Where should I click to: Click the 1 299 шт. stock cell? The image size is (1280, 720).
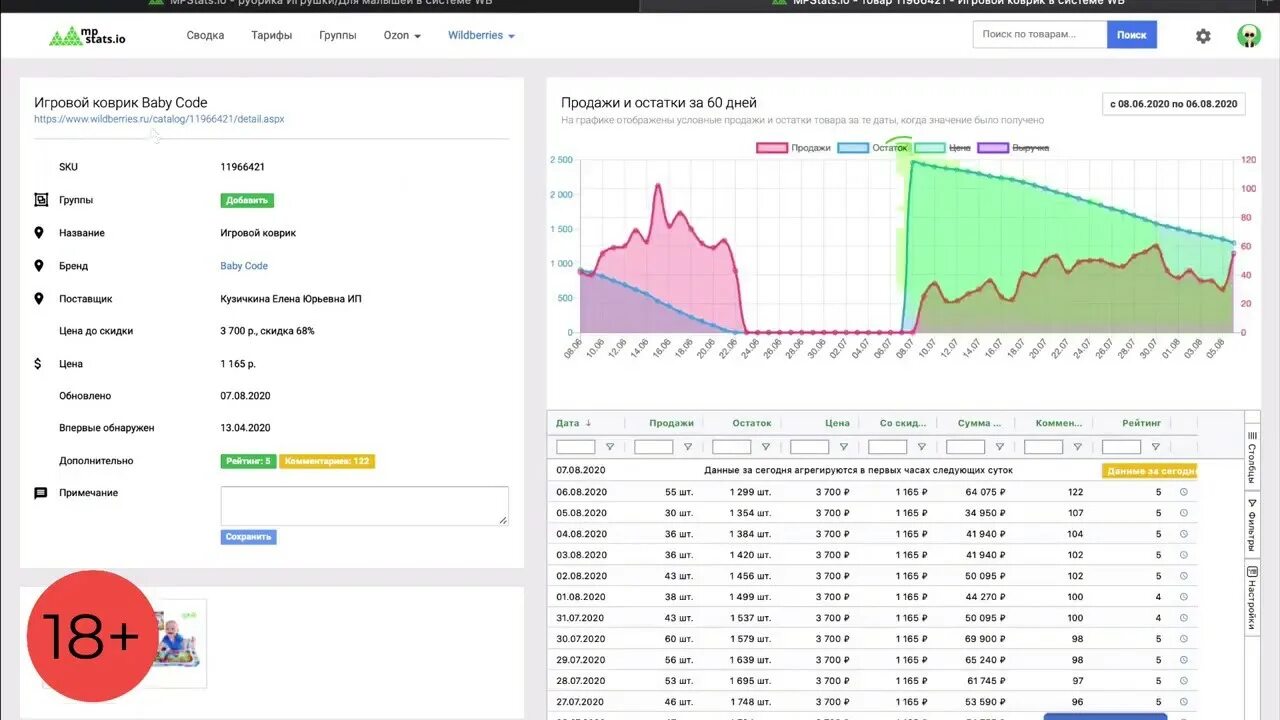pos(750,492)
